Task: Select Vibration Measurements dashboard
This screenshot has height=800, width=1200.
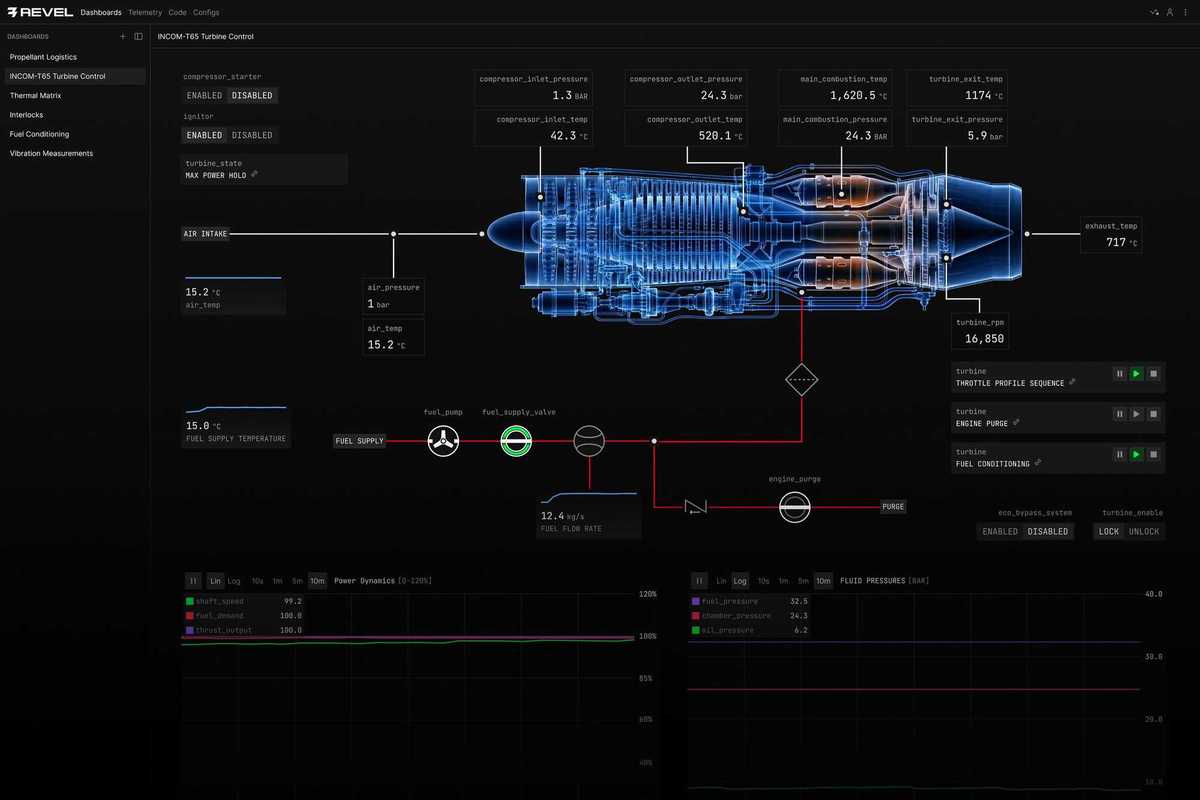Action: click(51, 153)
